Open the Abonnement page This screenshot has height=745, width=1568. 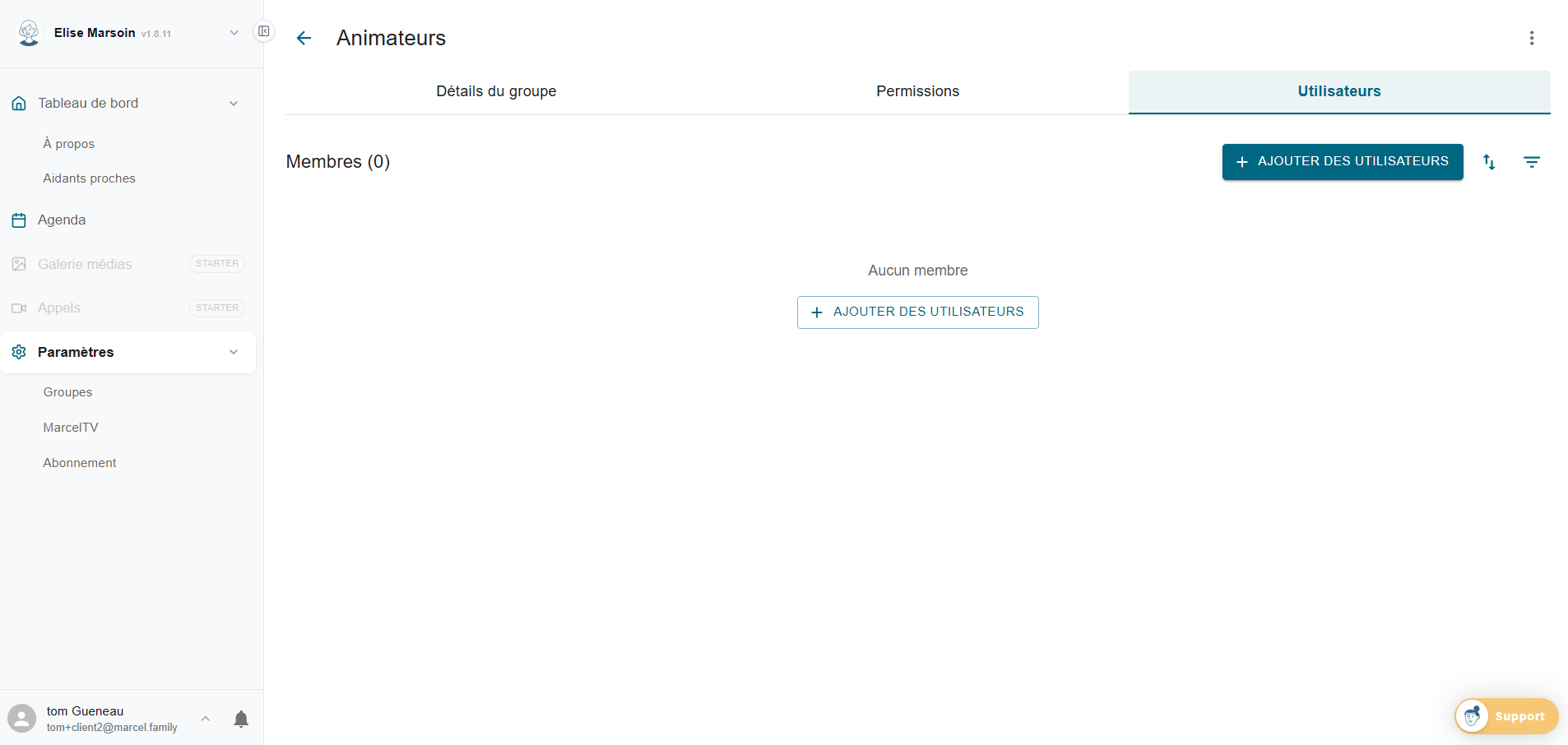[x=80, y=462]
